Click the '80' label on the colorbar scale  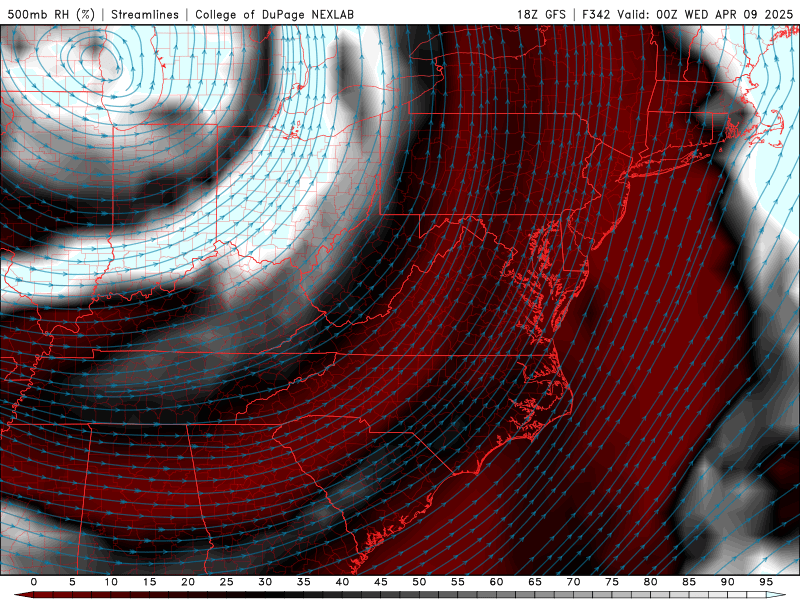650,582
